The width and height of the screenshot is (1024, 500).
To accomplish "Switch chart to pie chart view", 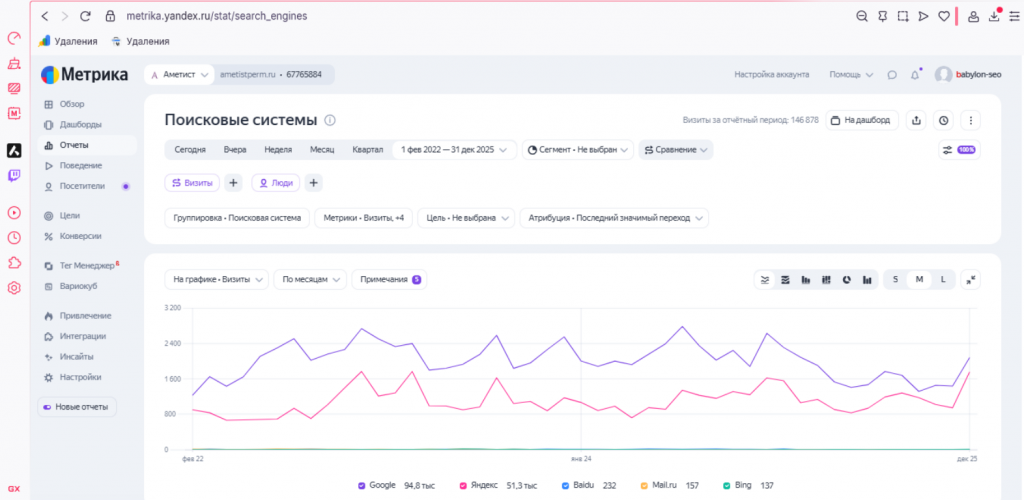I will click(x=846, y=279).
